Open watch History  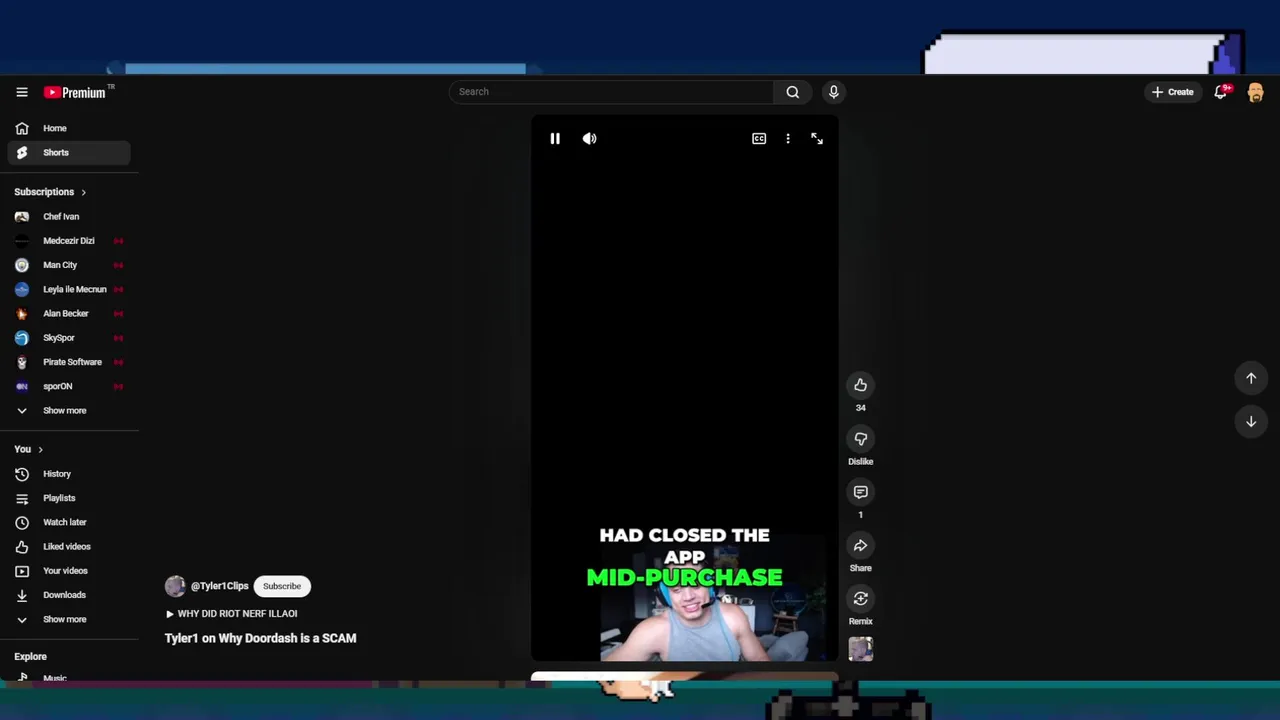click(x=69, y=474)
